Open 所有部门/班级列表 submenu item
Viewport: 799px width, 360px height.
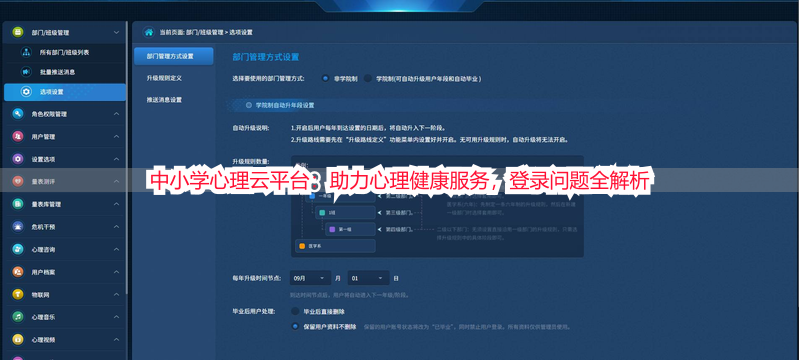pos(65,53)
